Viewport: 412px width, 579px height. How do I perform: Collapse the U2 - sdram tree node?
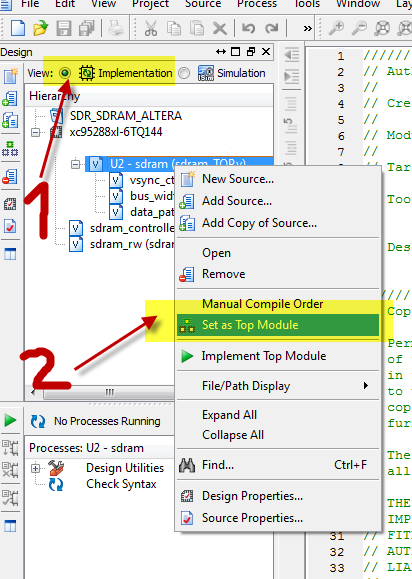pyautogui.click(x=75, y=164)
